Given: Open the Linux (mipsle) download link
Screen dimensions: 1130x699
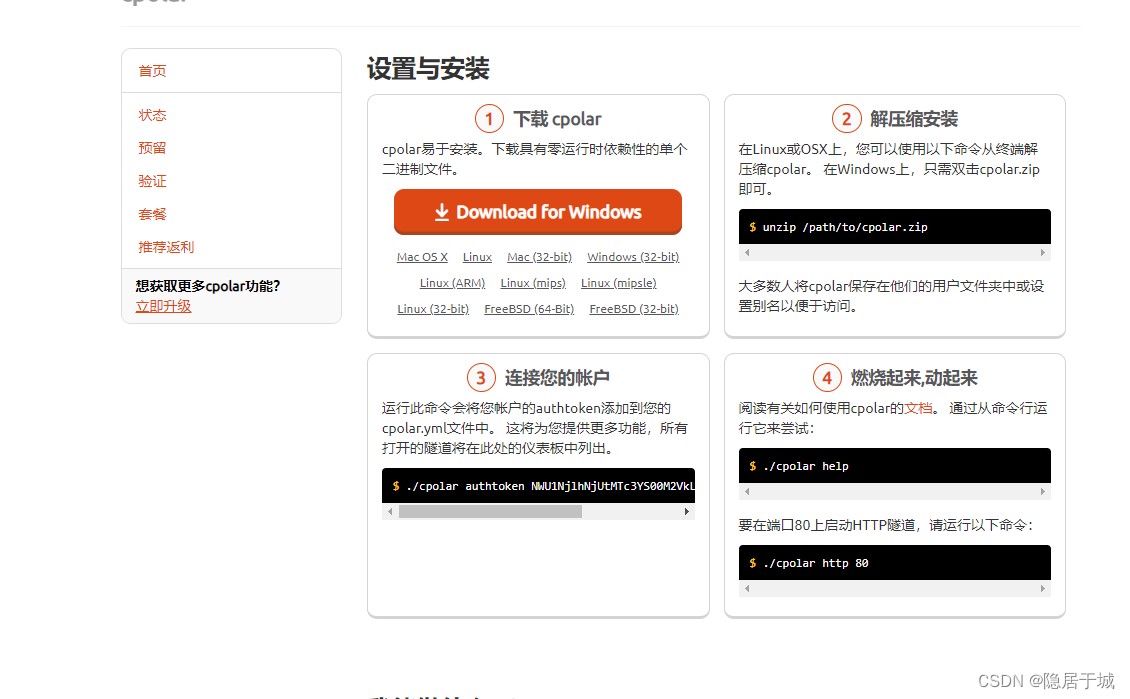Looking at the screenshot, I should coord(618,283).
